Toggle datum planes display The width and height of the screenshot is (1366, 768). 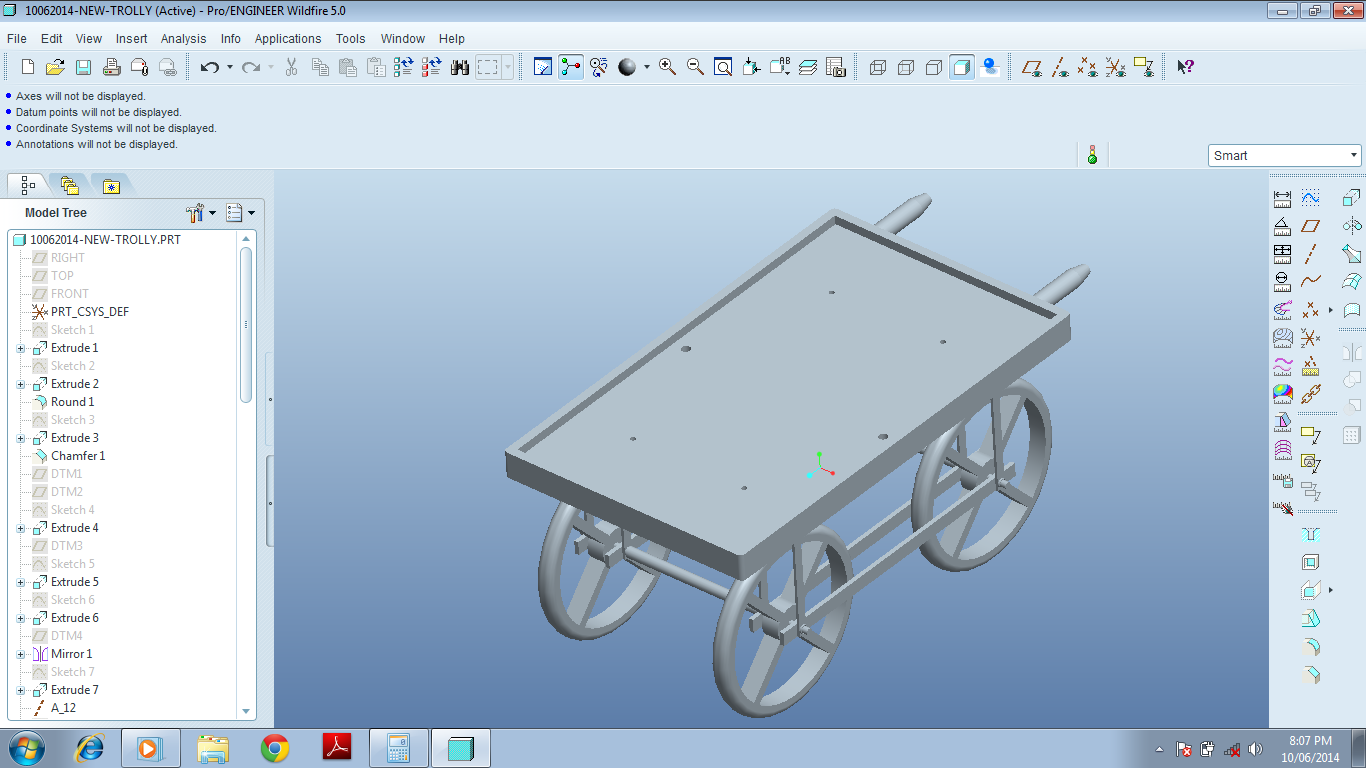click(1032, 67)
